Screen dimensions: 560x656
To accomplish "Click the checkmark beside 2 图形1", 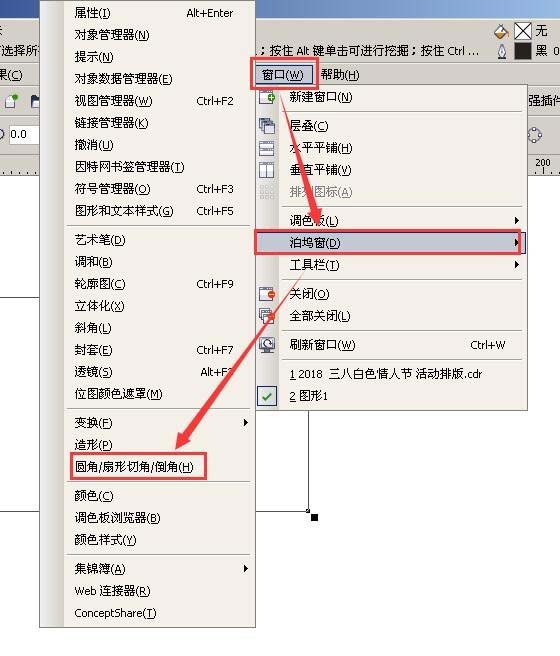I will 267,396.
